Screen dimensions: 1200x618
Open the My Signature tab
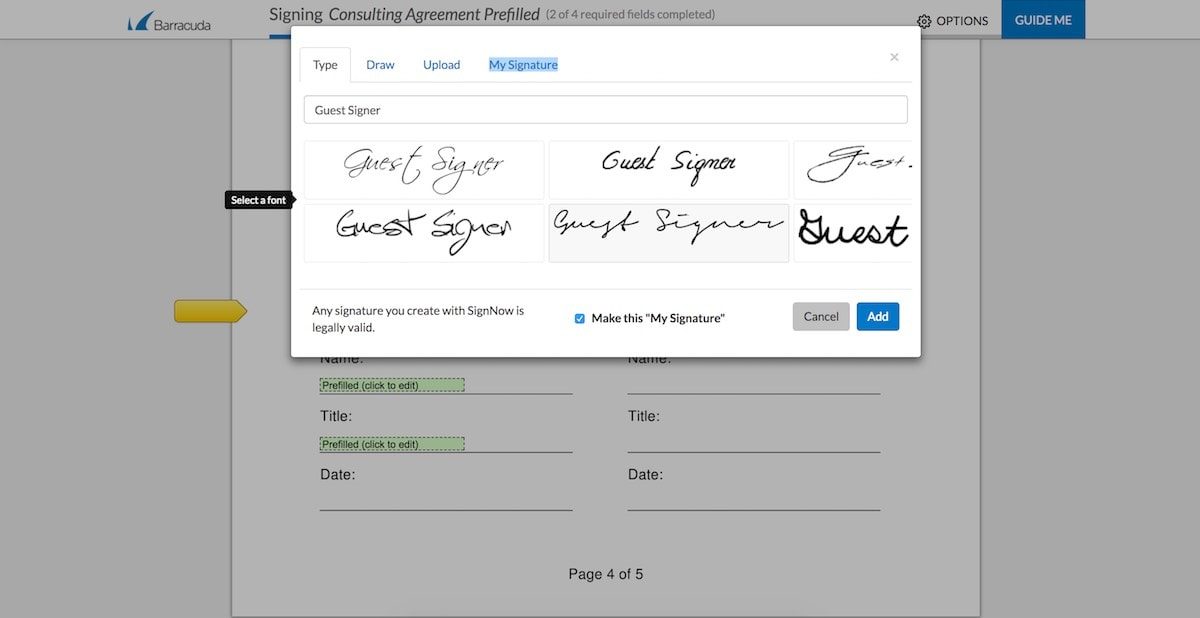pyautogui.click(x=523, y=65)
